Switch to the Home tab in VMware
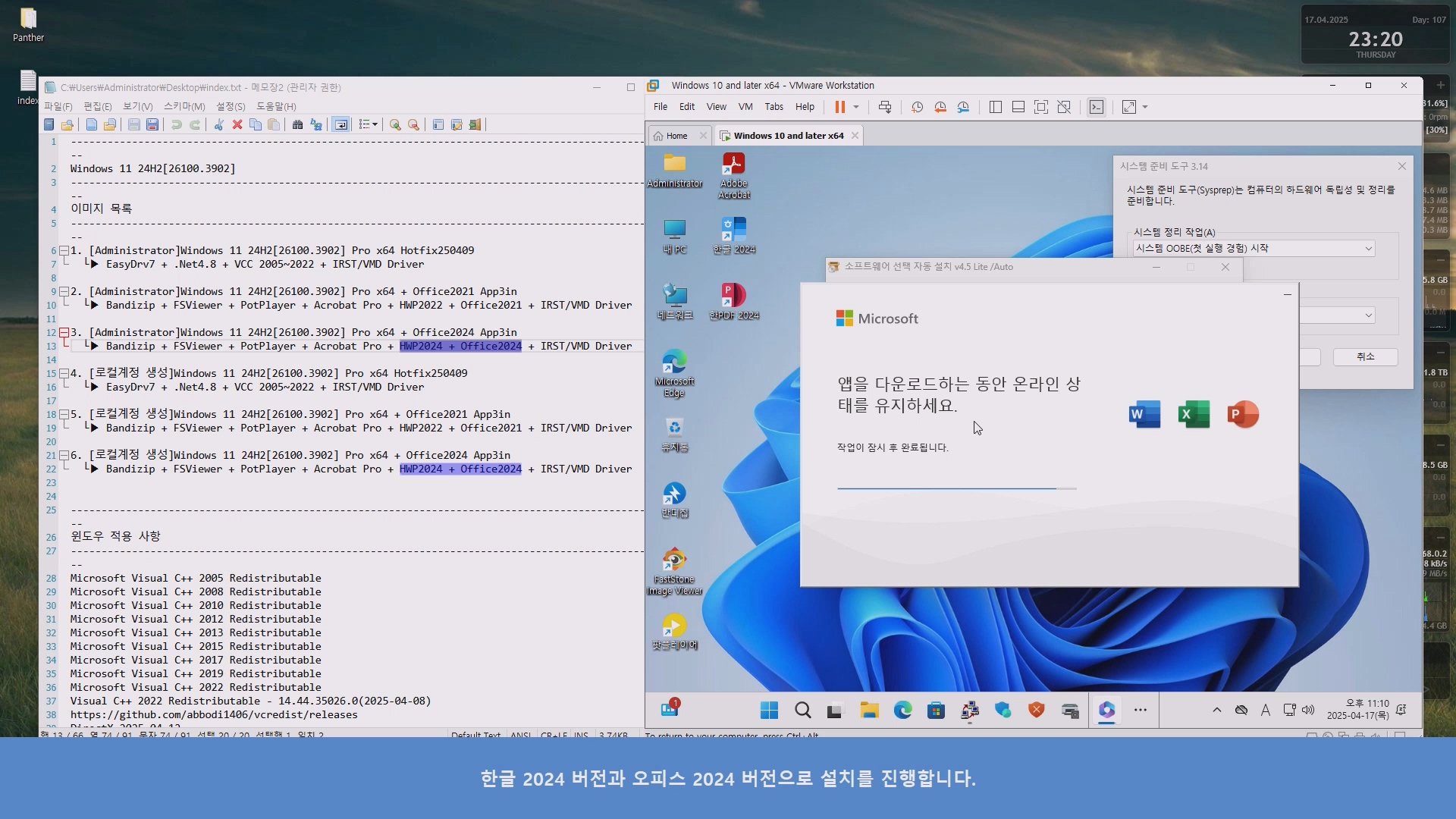1456x819 pixels. pyautogui.click(x=676, y=136)
